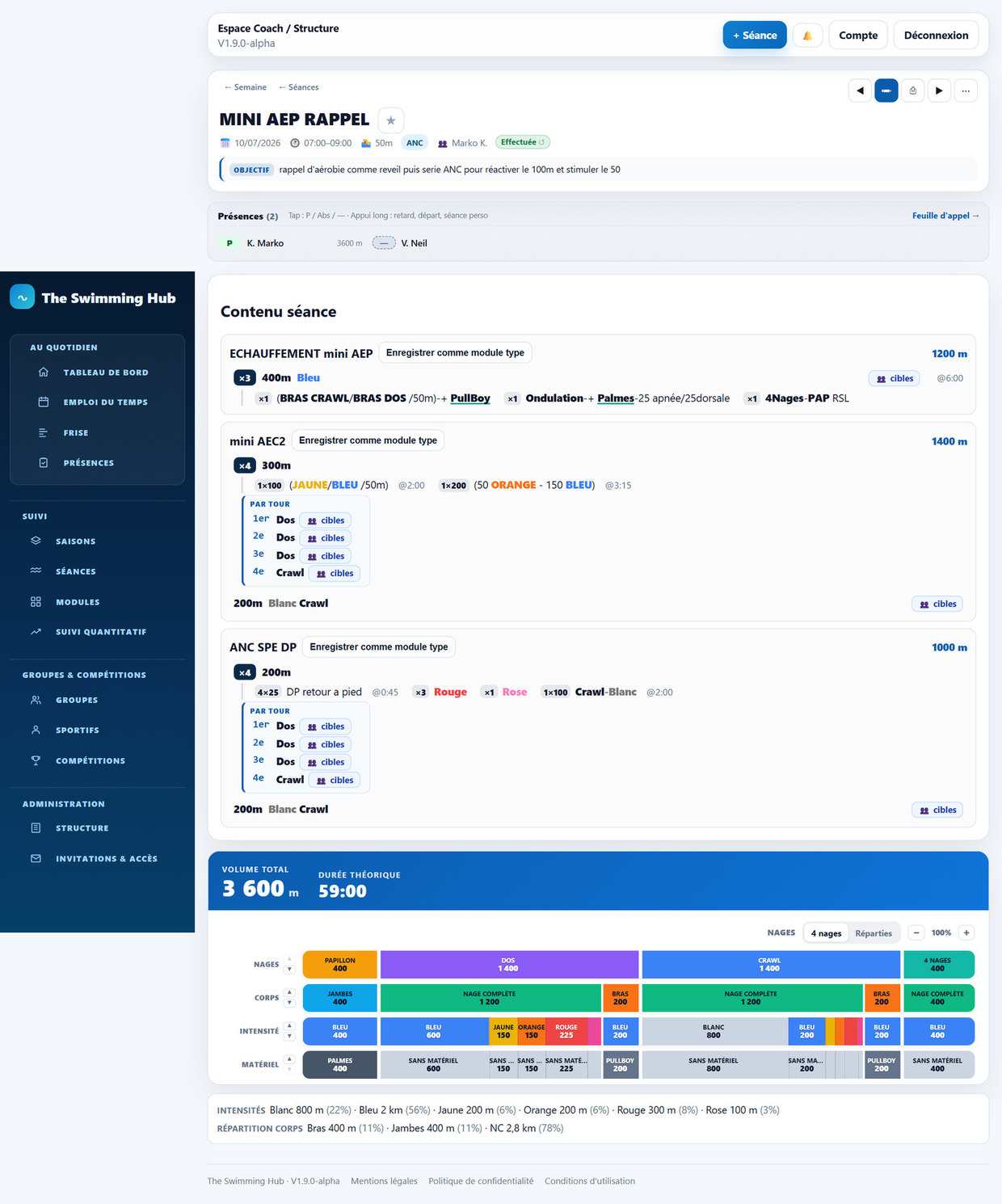The height and width of the screenshot is (1204, 1002).
Task: Toggle presence status for V. Neil
Action: (x=384, y=243)
